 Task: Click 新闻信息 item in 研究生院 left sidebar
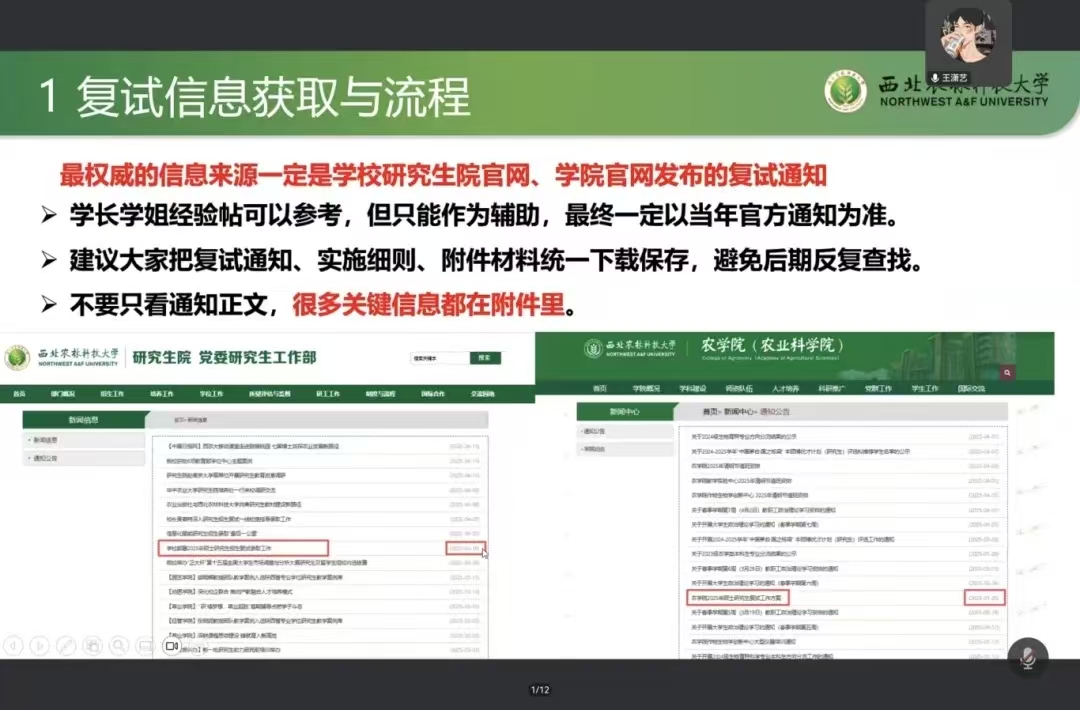coord(47,440)
